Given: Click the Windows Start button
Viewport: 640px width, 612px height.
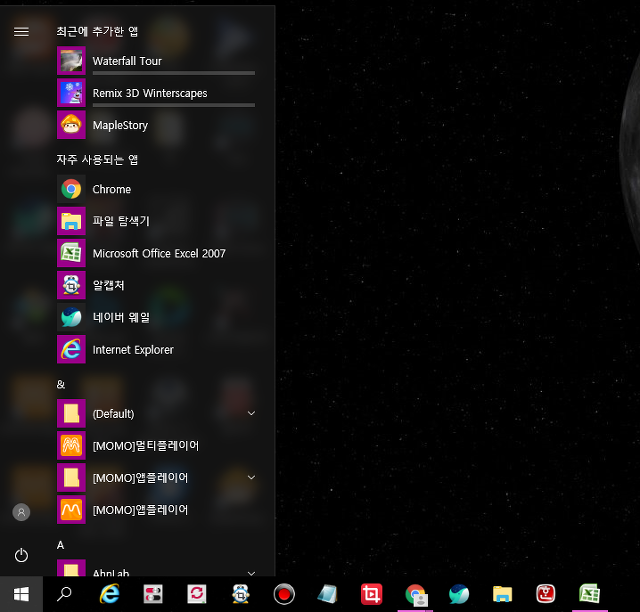Looking at the screenshot, I should [21, 594].
